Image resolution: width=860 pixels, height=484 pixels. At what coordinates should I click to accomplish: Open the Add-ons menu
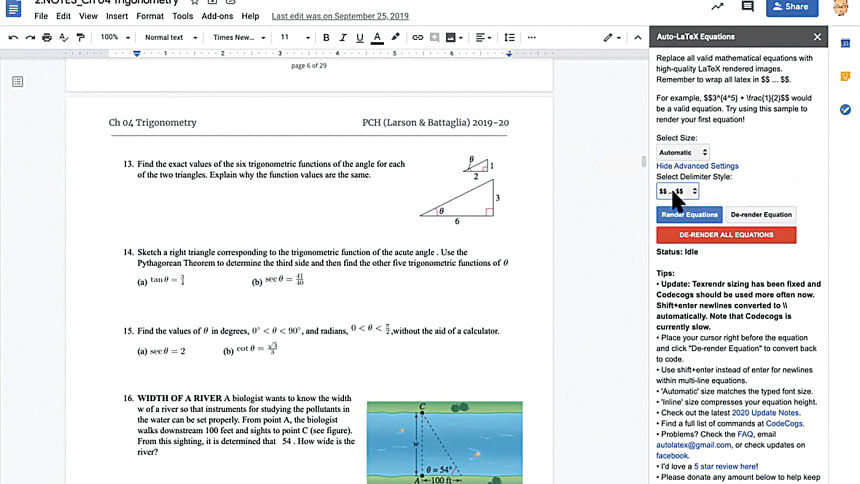click(217, 16)
